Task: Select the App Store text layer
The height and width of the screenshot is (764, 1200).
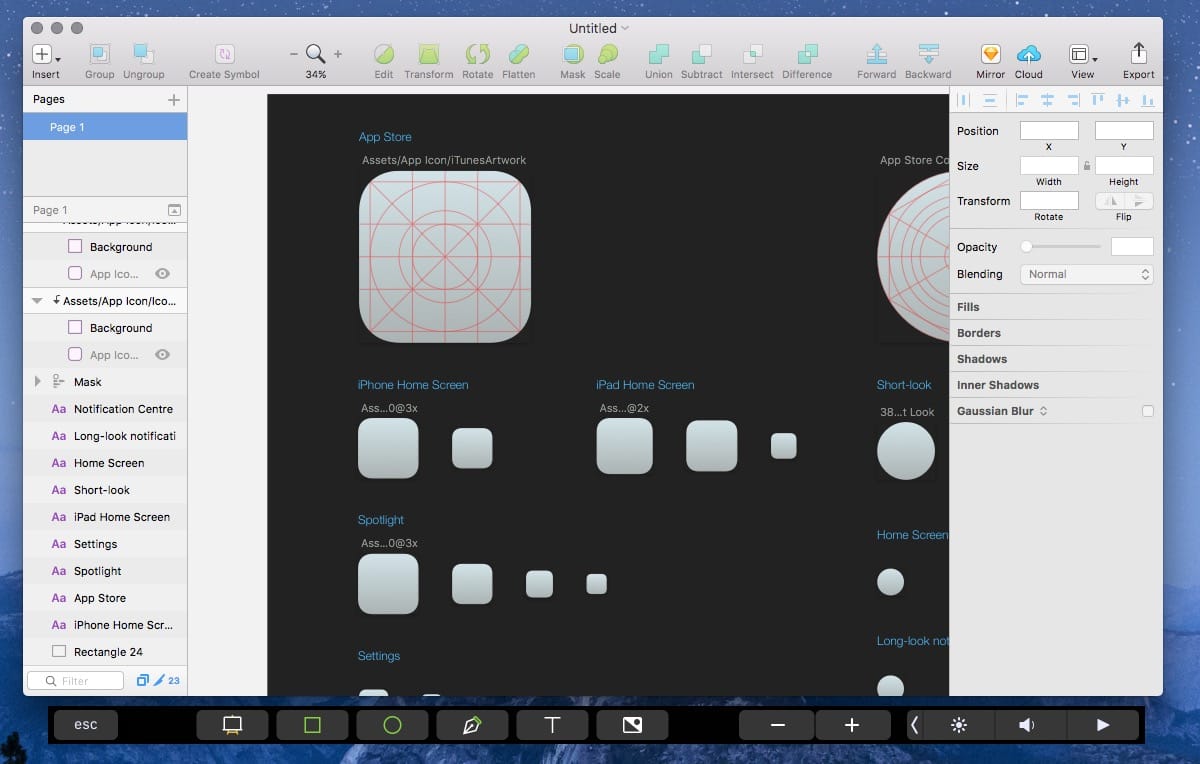Action: point(105,598)
